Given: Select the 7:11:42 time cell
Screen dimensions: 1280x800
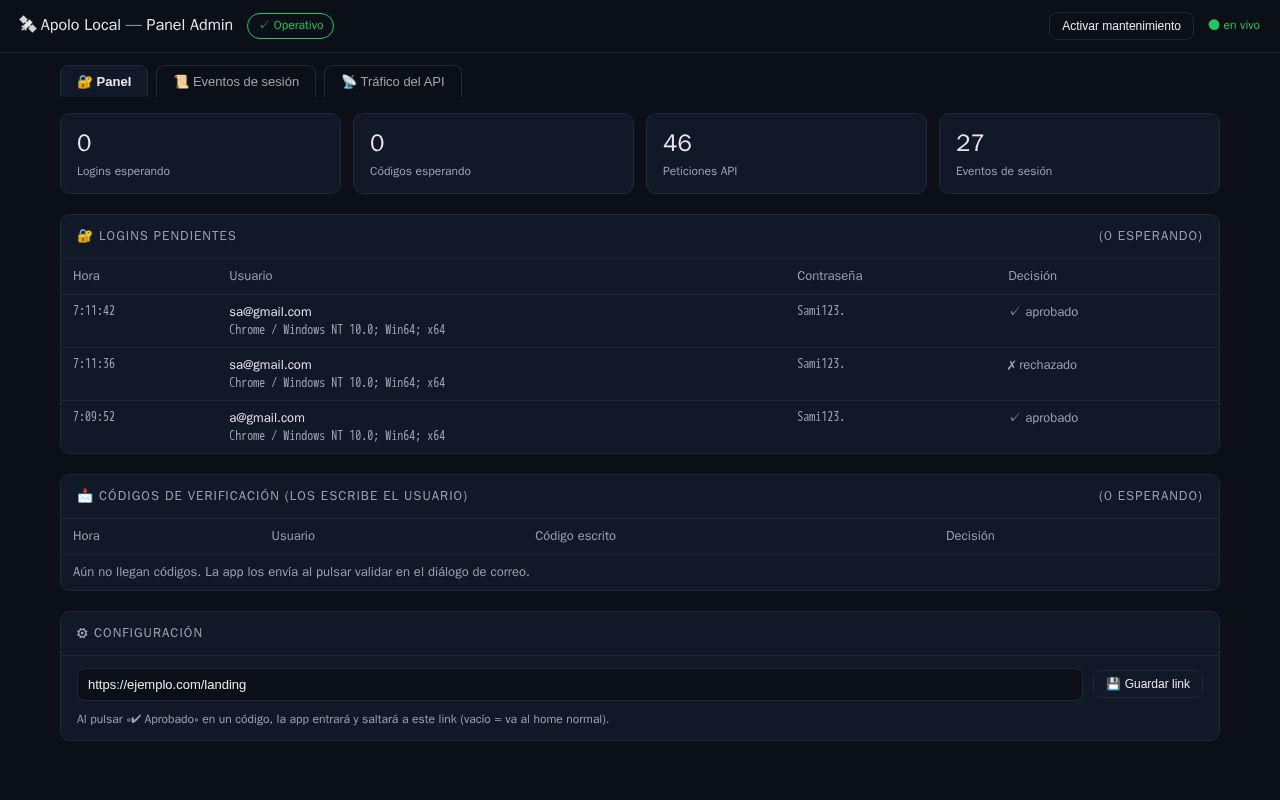Looking at the screenshot, I should point(94,311).
